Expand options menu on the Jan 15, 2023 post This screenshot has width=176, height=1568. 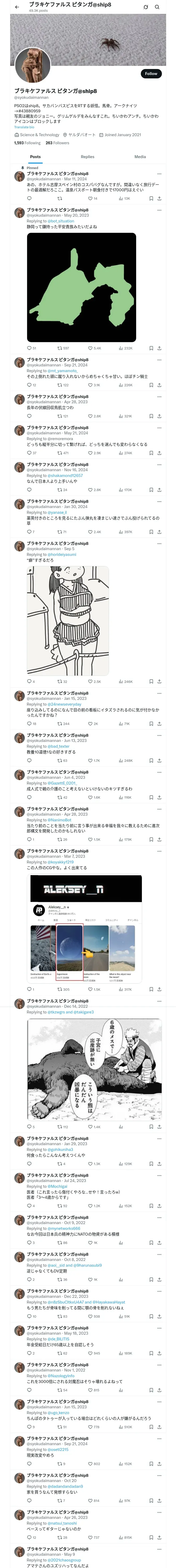(159, 693)
